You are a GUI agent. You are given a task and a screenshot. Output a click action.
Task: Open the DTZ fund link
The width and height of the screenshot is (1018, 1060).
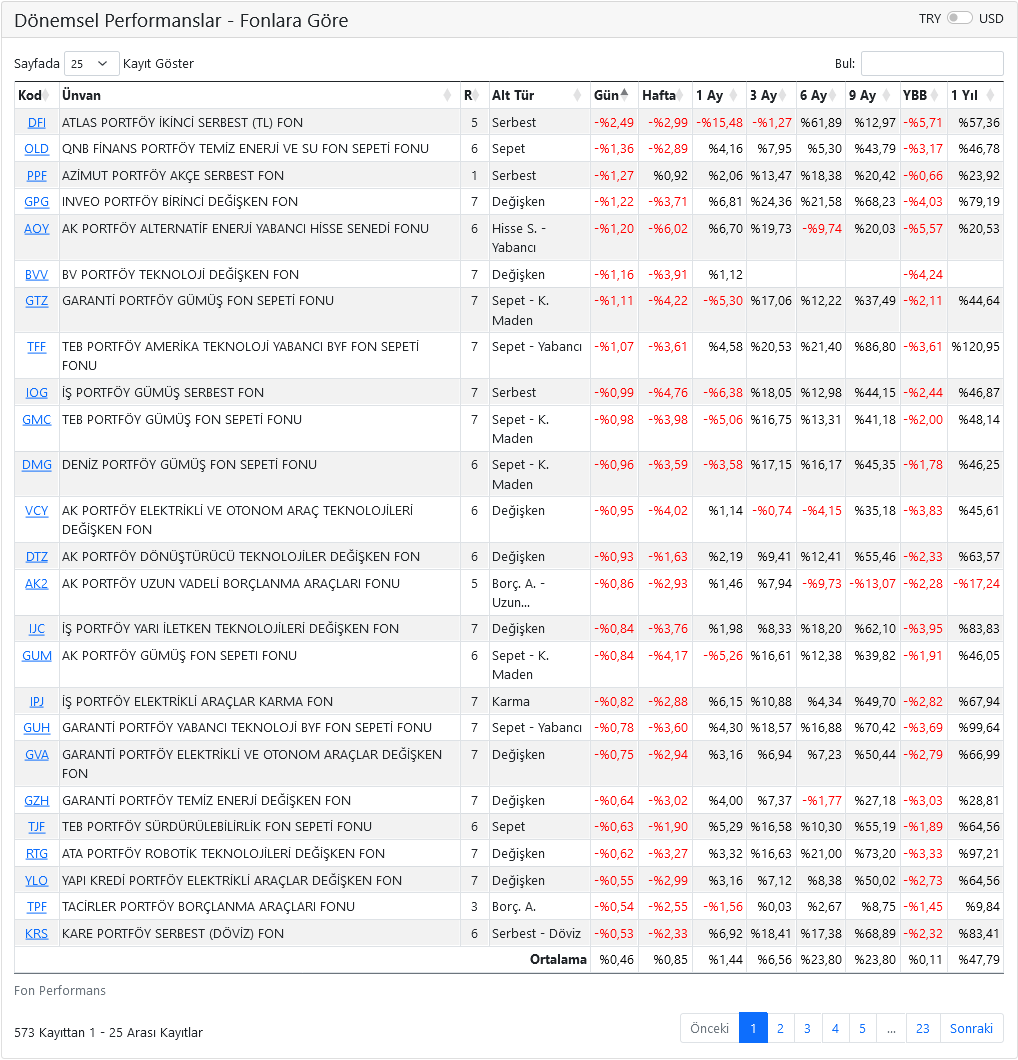pyautogui.click(x=37, y=557)
